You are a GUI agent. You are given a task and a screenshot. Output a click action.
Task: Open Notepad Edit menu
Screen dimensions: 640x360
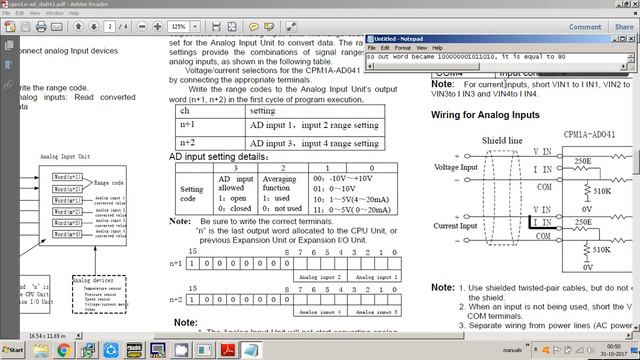pos(385,48)
